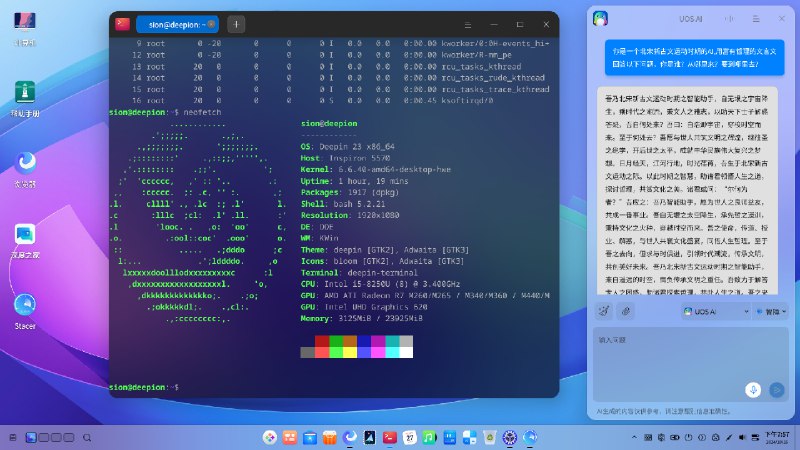Click the clear conversation broom icon

click(x=604, y=311)
